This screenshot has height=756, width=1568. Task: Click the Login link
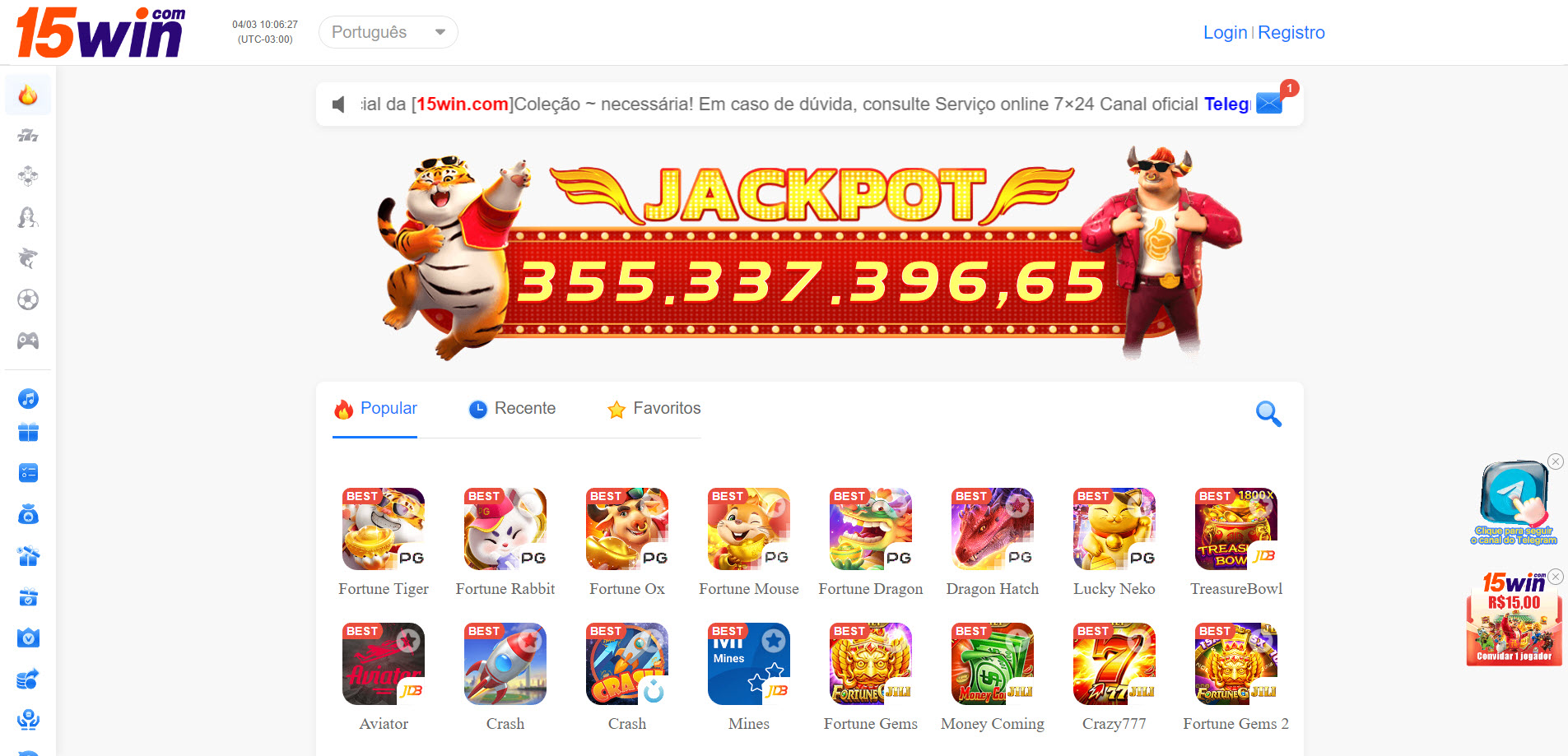[x=1225, y=32]
